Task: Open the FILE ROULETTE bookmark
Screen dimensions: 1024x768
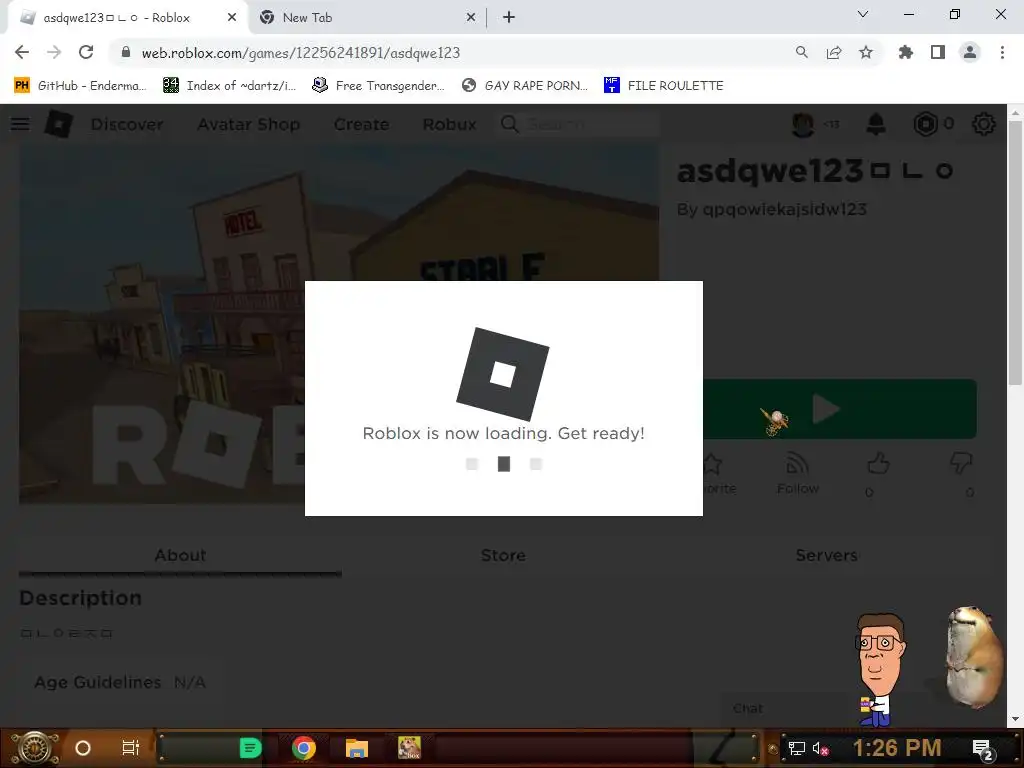Action: coord(664,86)
